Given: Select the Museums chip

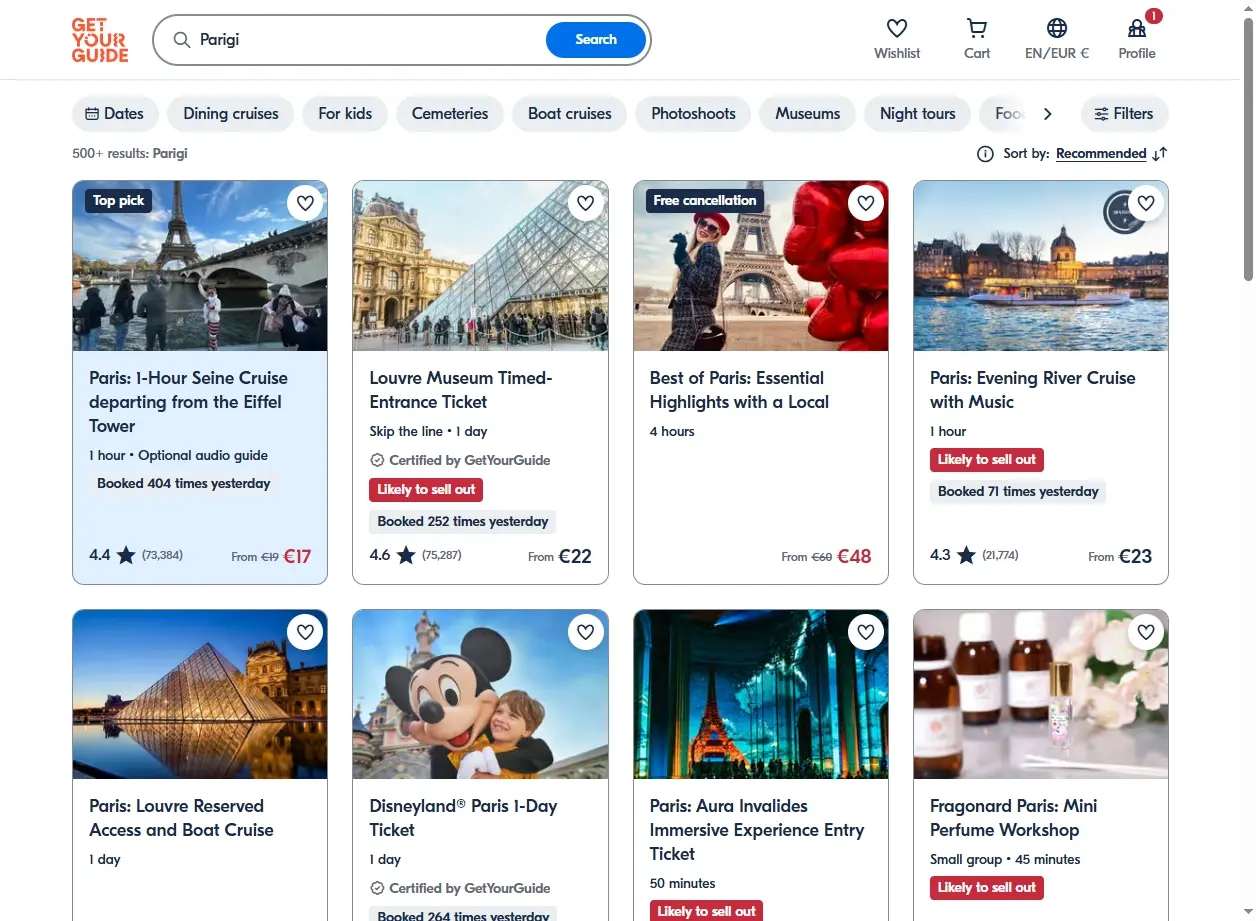Looking at the screenshot, I should tap(807, 114).
